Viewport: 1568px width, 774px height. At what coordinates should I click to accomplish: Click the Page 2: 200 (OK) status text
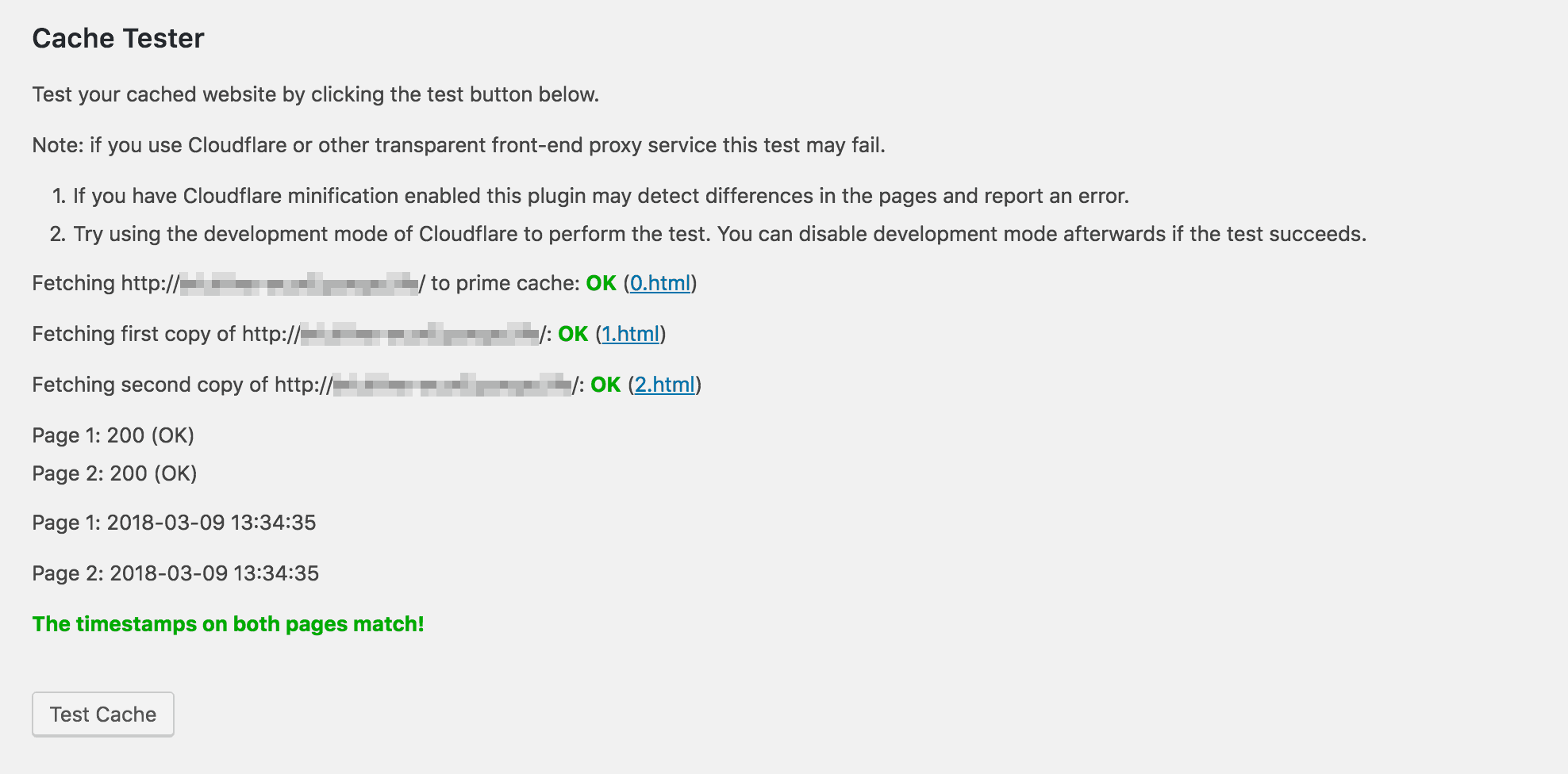pyautogui.click(x=115, y=473)
